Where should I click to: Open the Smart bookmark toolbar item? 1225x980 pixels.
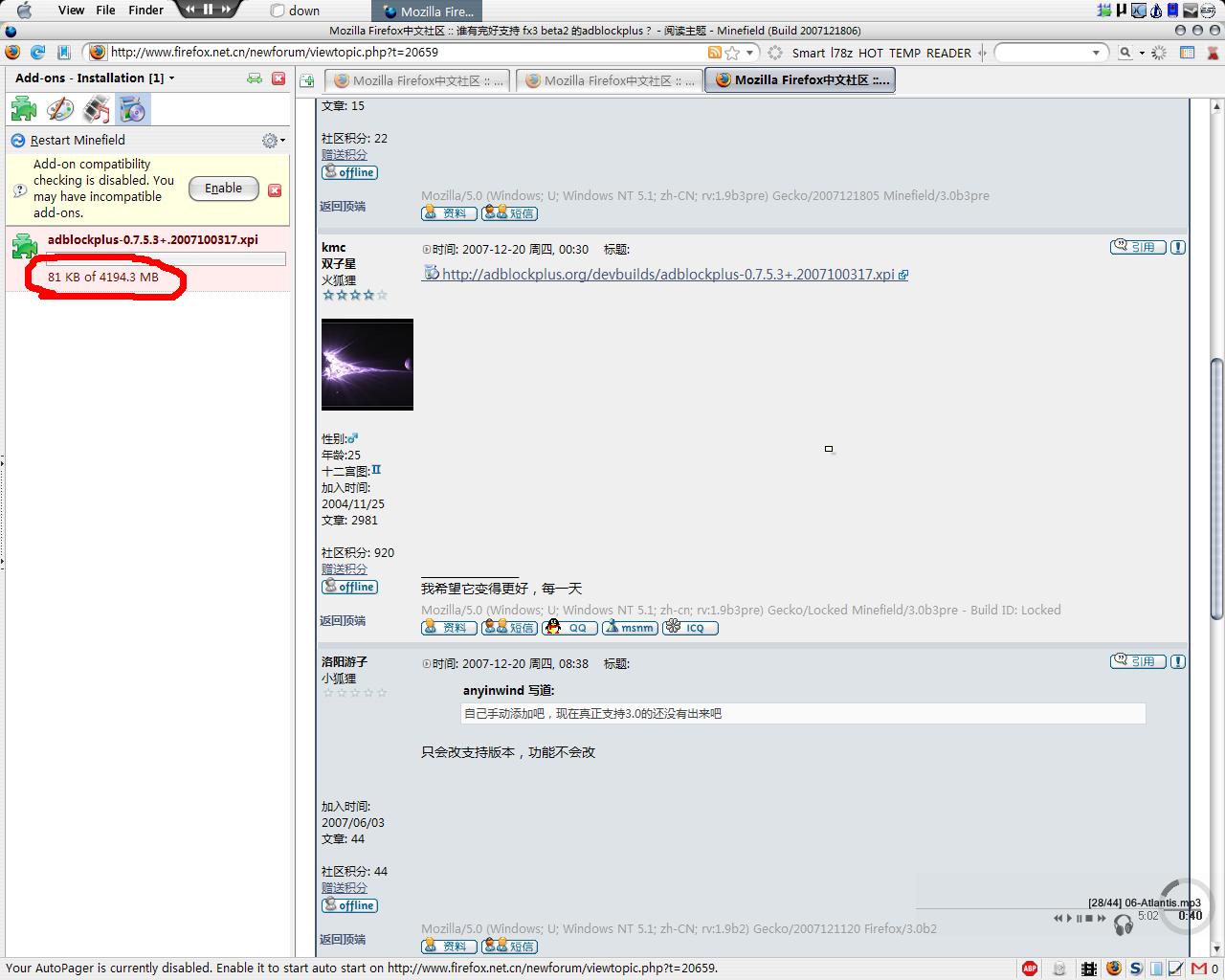[x=809, y=54]
